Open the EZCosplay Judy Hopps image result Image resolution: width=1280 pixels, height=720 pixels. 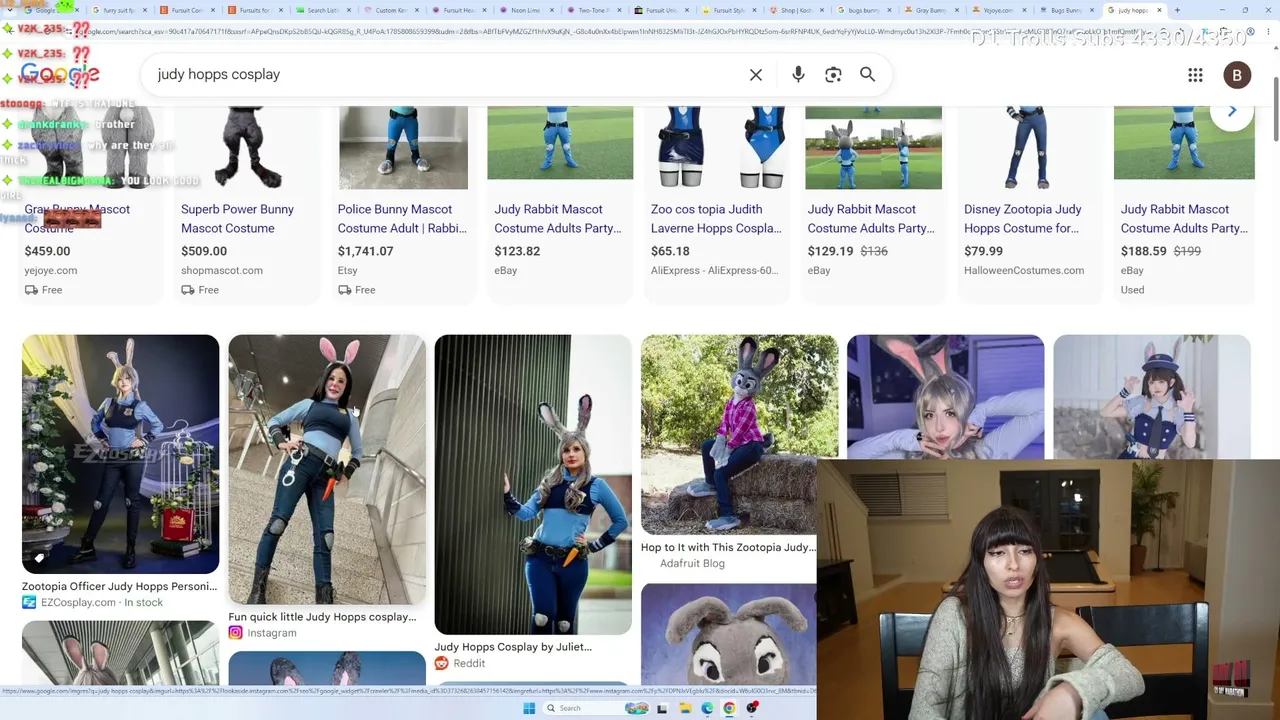click(x=120, y=454)
